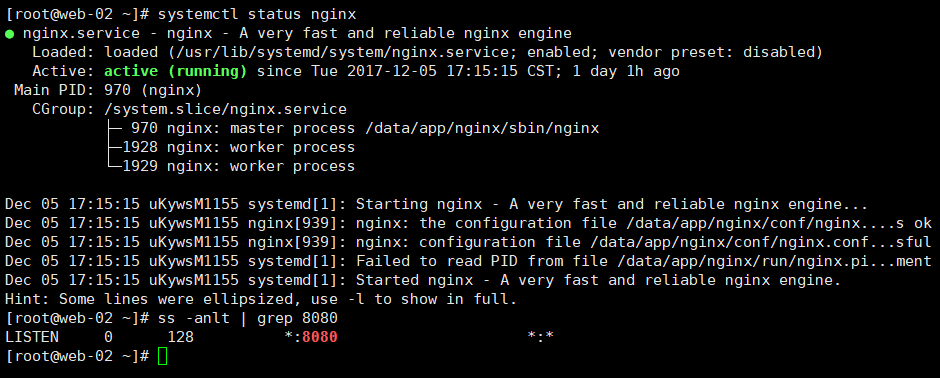
Task: Select the 1928 nginx worker process entry
Action: coord(239,147)
